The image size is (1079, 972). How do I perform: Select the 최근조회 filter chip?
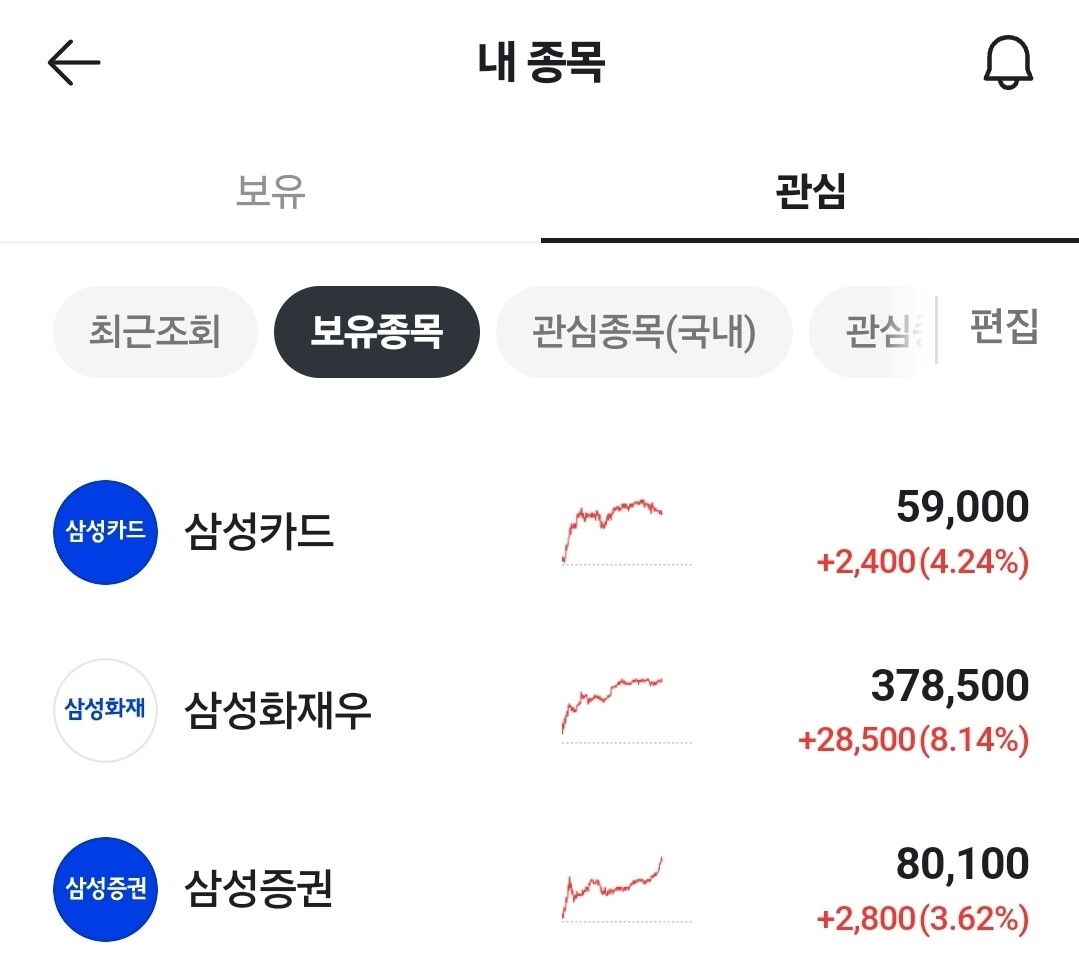(x=156, y=332)
